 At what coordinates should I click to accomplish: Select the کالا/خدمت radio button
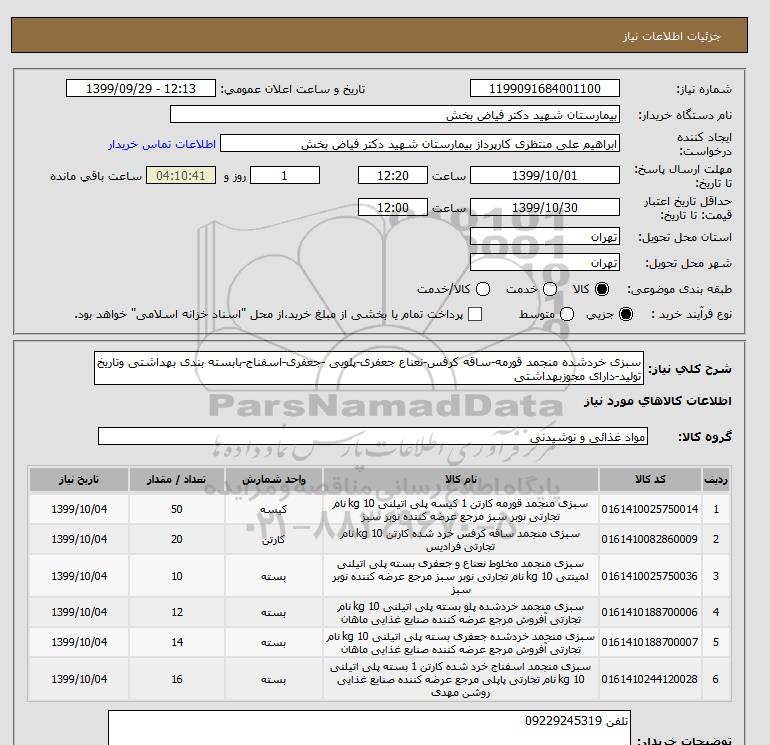[x=483, y=289]
